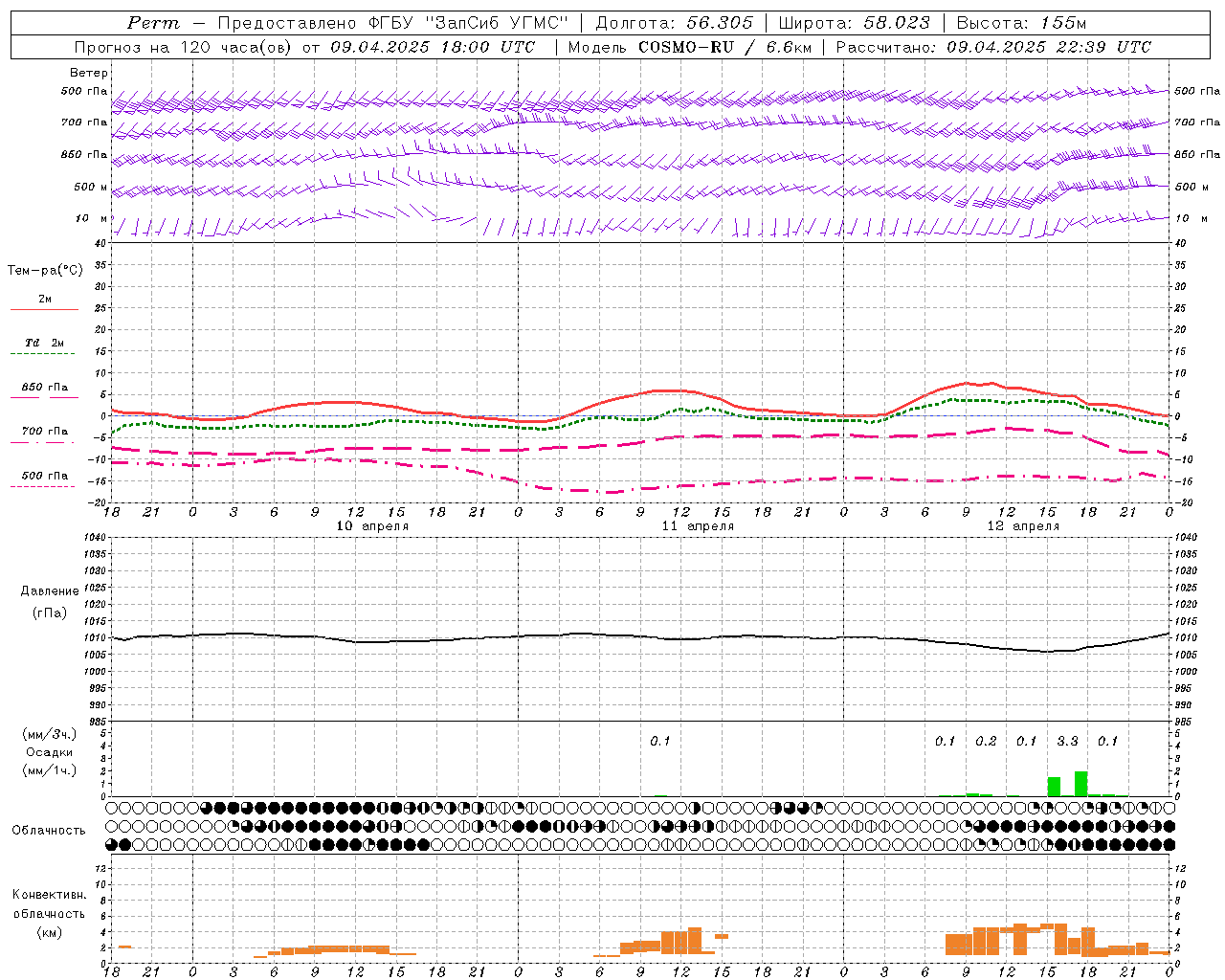The height and width of the screenshot is (980, 1225).
Task: Select the 'Модель COSMO-RU / 6.6км' model label
Action: coord(689,47)
